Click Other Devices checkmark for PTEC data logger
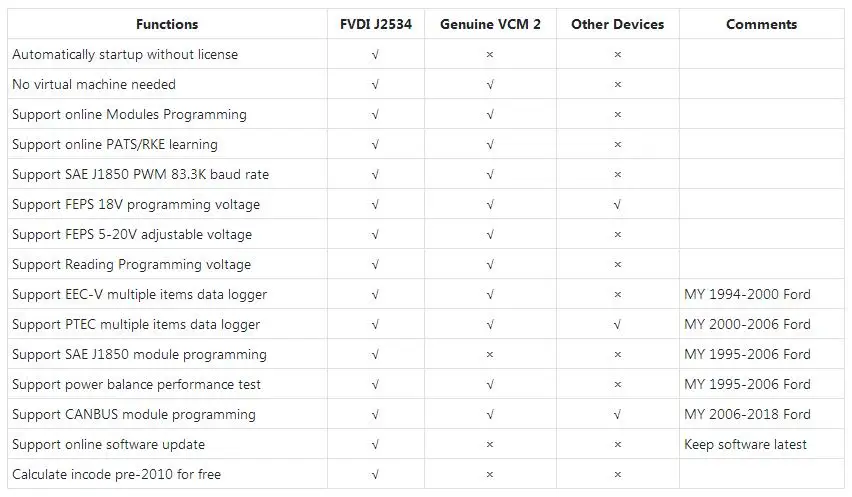 [x=617, y=324]
